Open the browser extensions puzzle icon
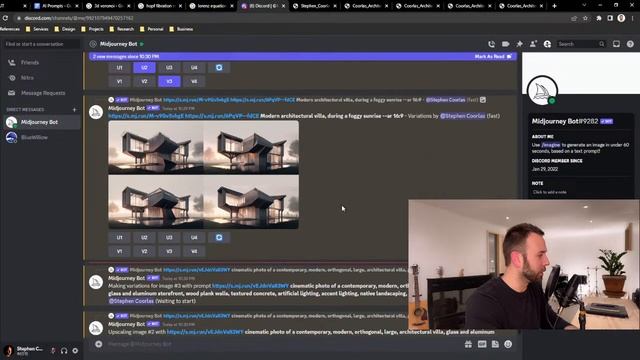Screen dimensions: 640x360 click(x=599, y=18)
